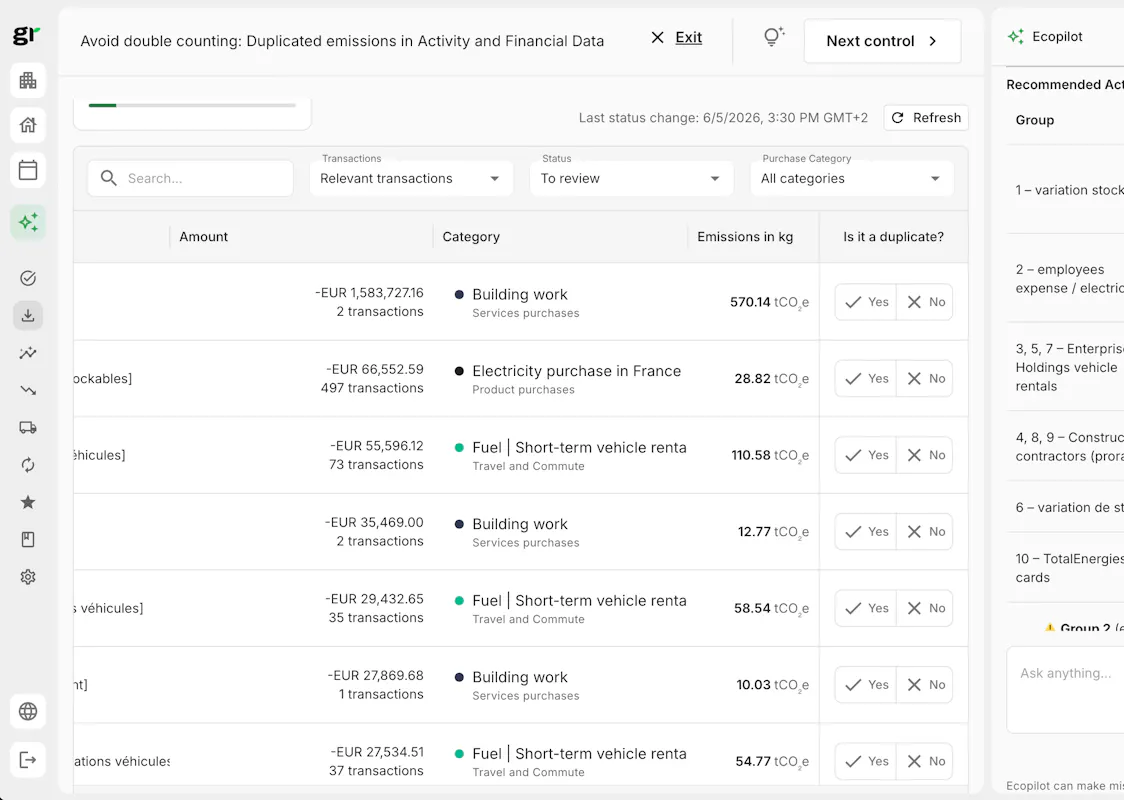Click the Category column header
This screenshot has height=800, width=1124.
click(471, 237)
